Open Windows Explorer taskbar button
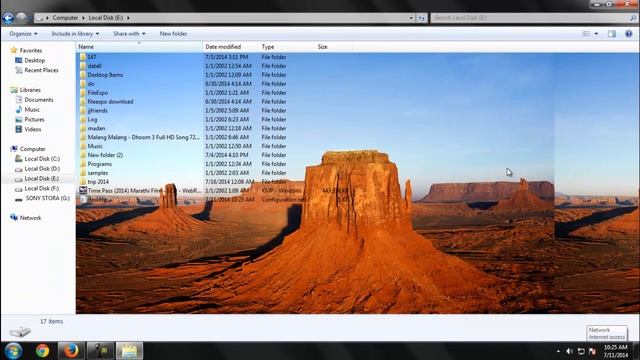This screenshot has height=360, width=640. tap(129, 351)
